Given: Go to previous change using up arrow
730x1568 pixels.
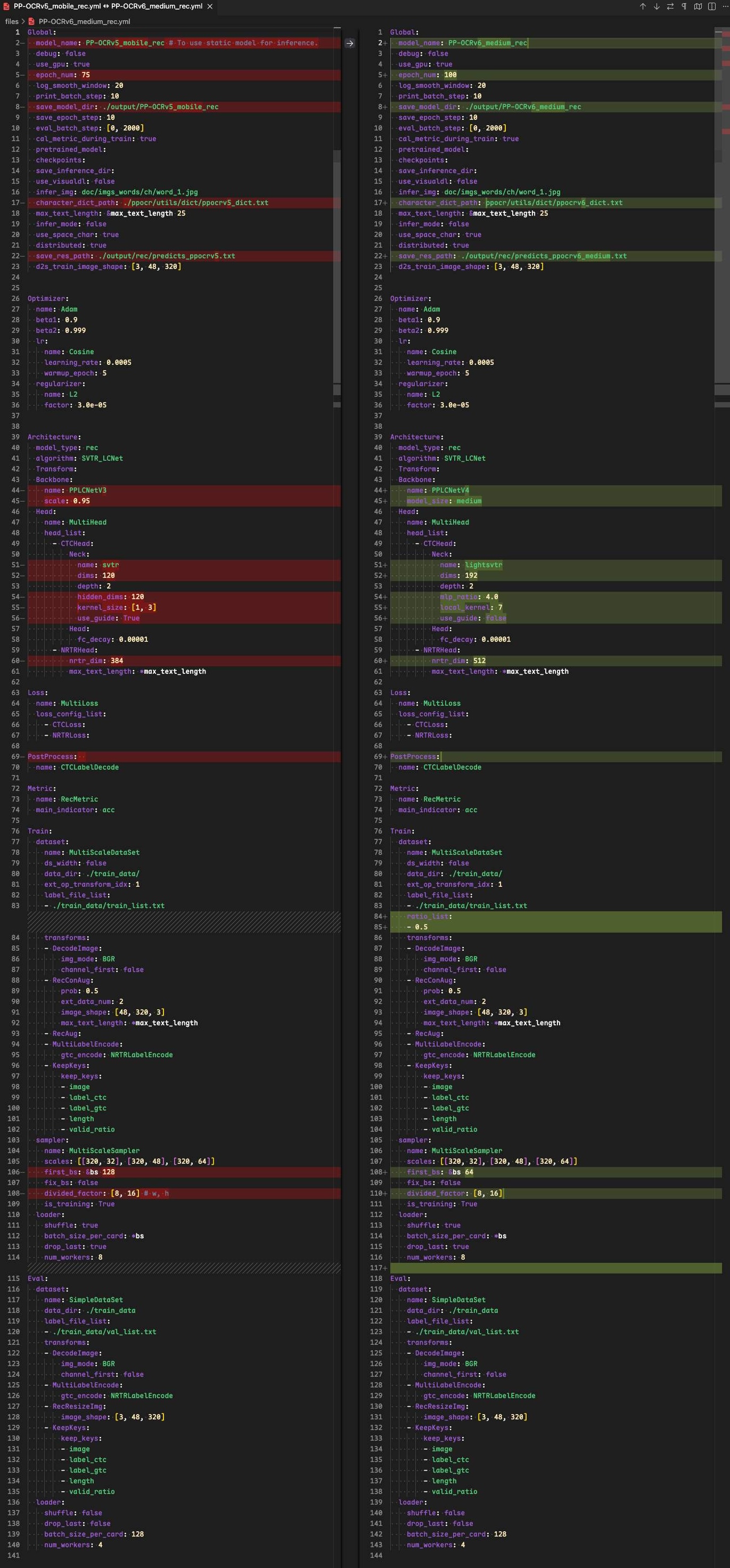Looking at the screenshot, I should pos(643,7).
